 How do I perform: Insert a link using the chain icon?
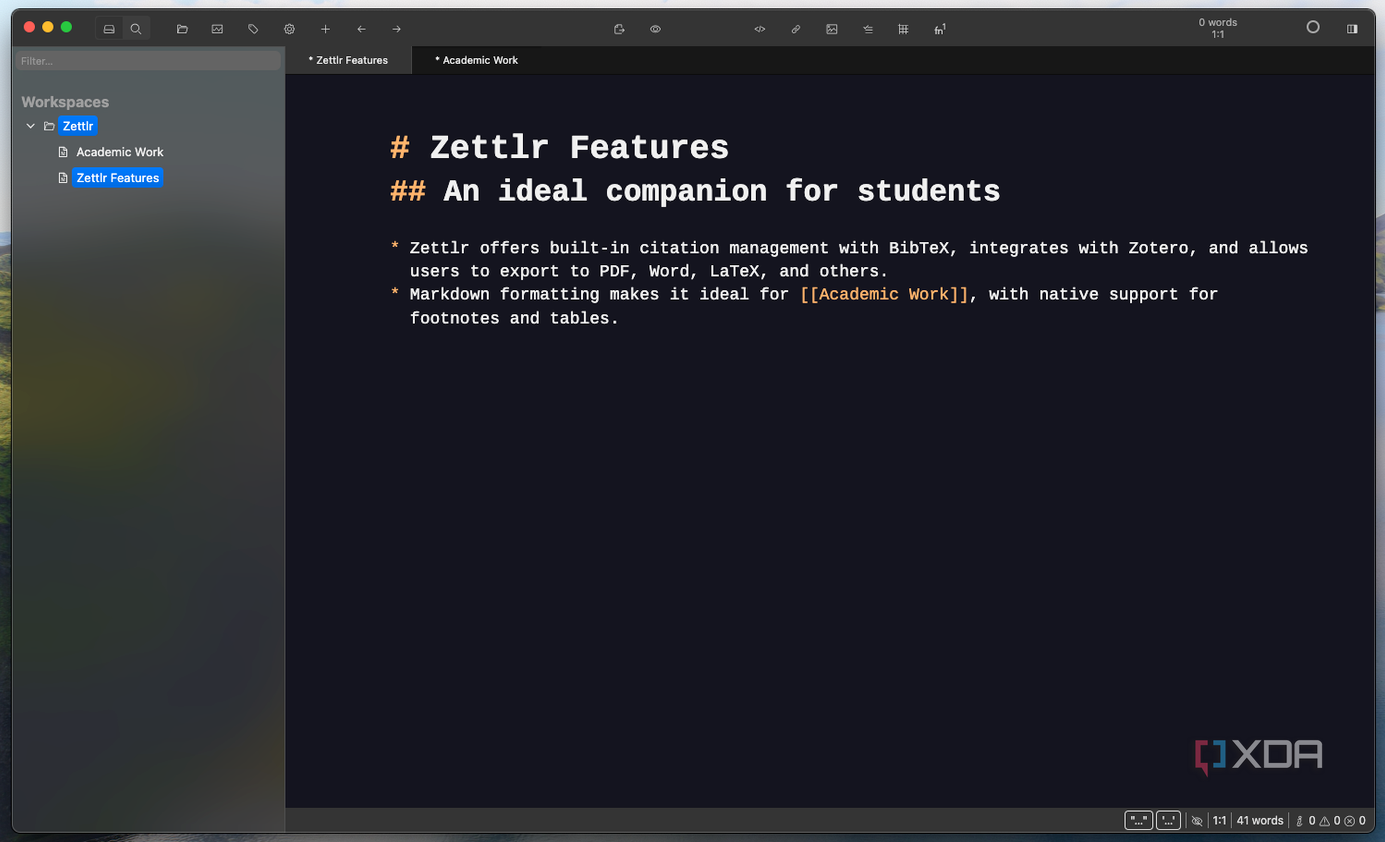tap(796, 29)
